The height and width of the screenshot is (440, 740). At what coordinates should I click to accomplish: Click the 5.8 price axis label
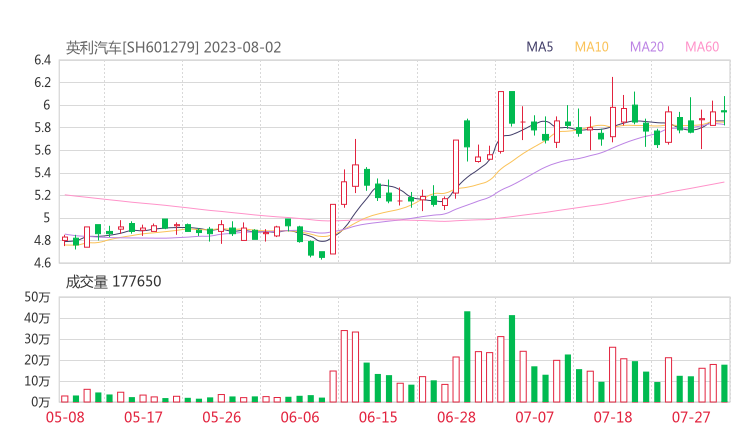[x=42, y=128]
